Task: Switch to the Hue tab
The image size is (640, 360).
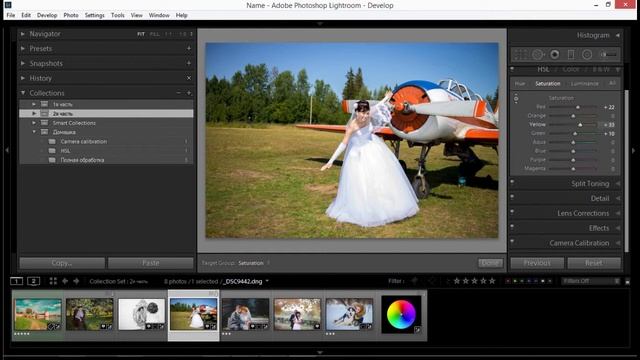Action: [x=520, y=84]
